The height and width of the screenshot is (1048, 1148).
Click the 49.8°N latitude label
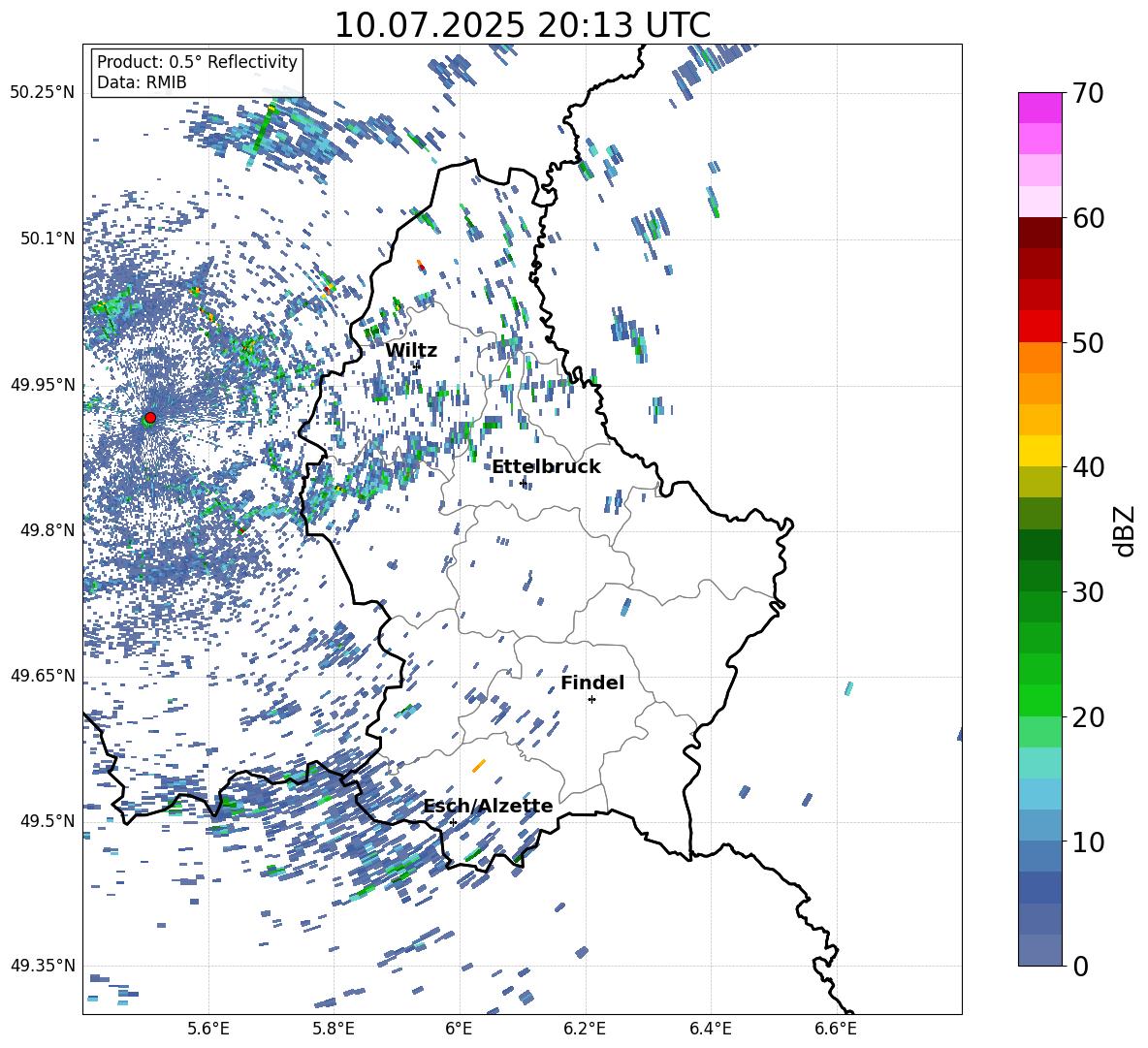(48, 530)
